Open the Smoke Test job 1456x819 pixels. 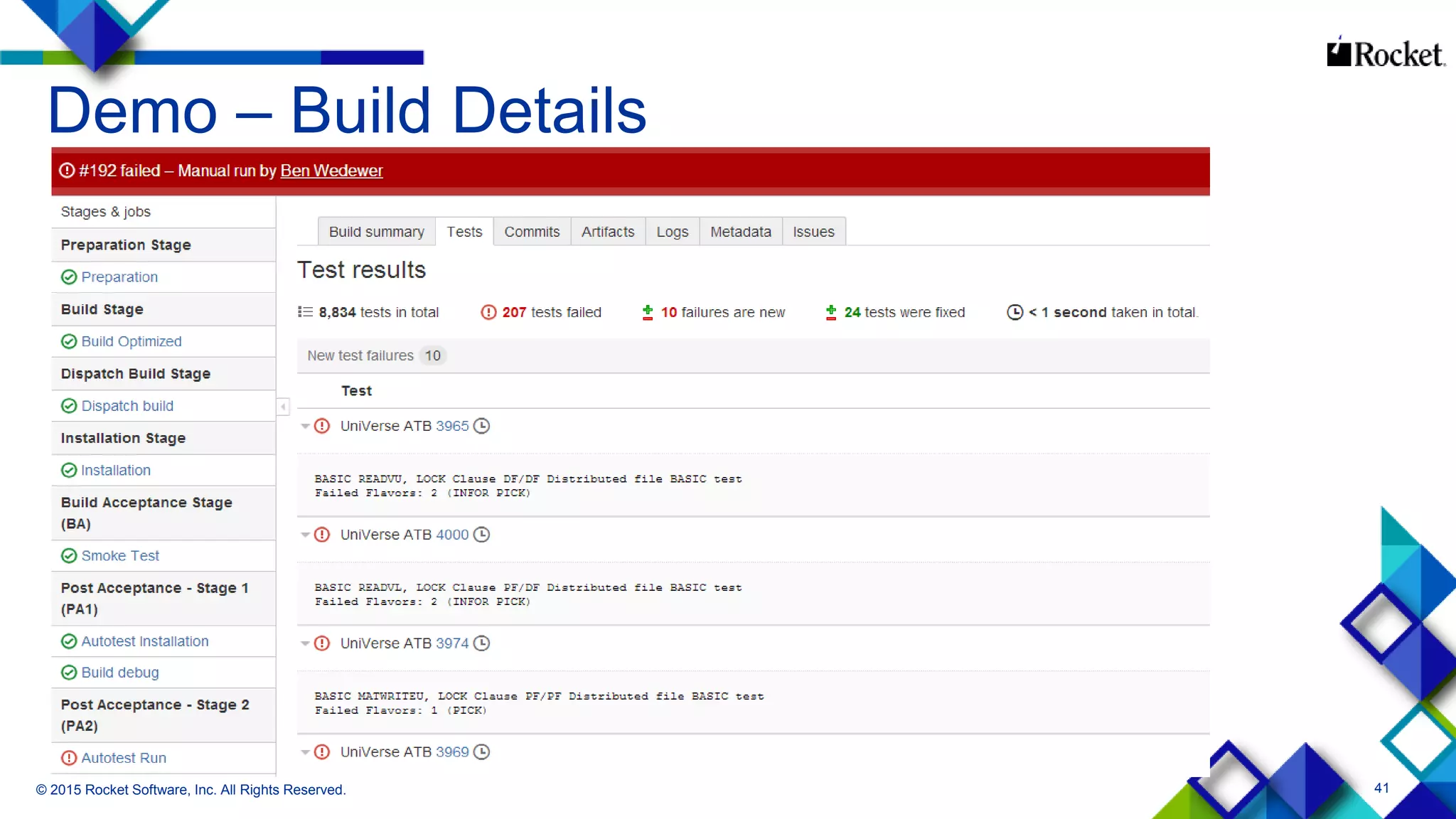pyautogui.click(x=120, y=556)
